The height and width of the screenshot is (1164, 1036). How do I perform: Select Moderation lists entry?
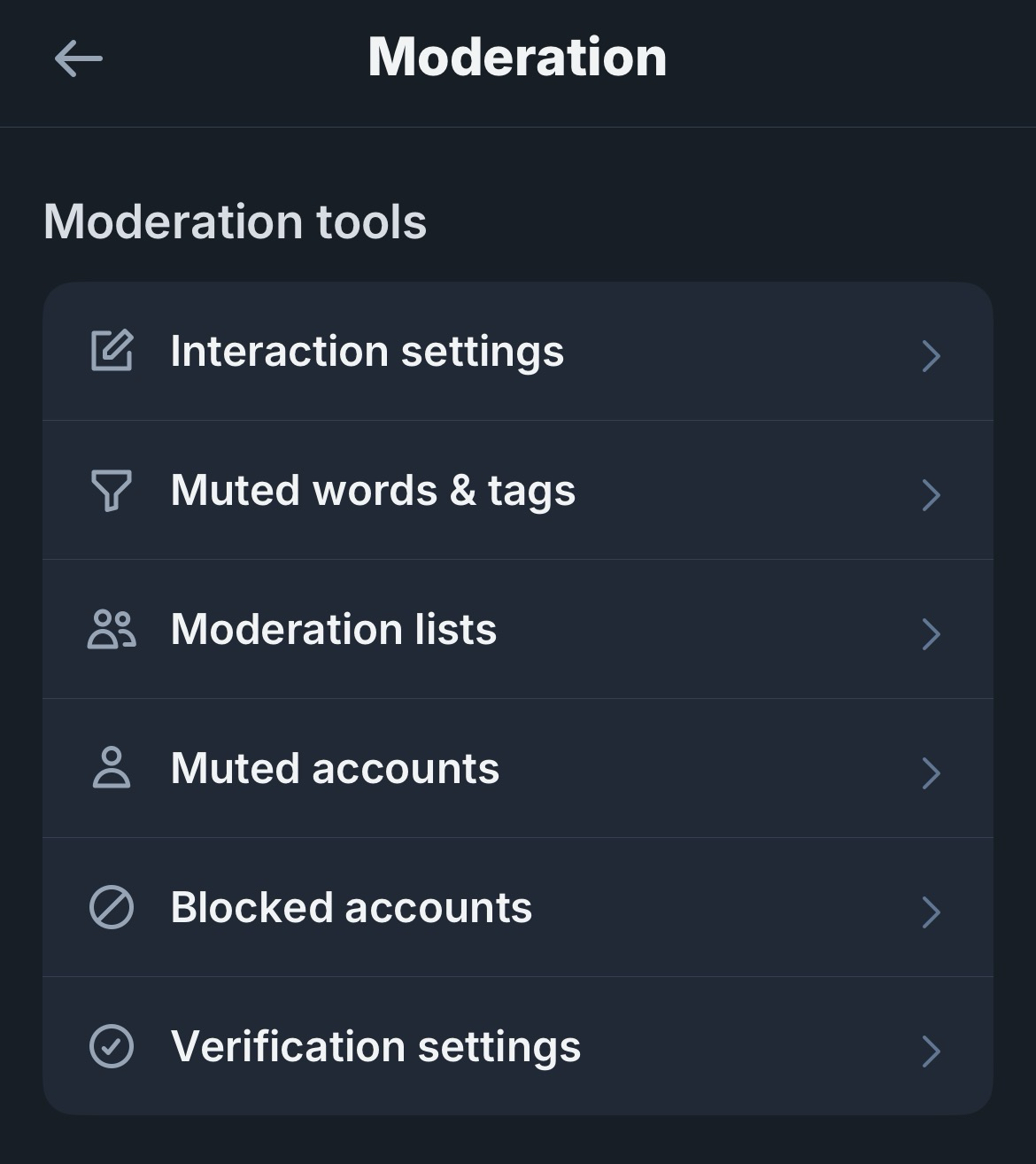pos(333,629)
